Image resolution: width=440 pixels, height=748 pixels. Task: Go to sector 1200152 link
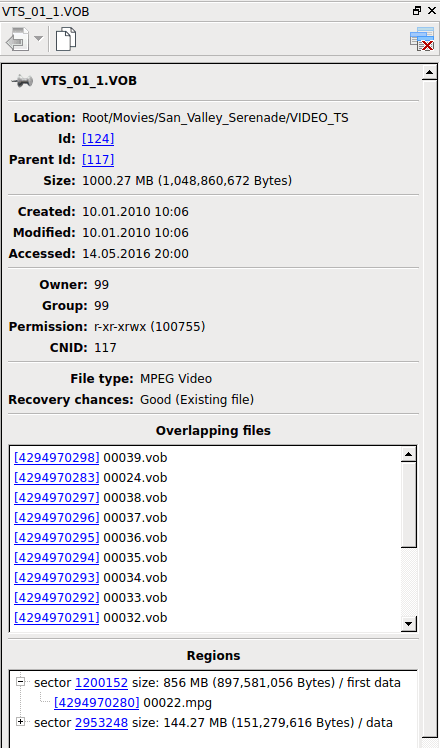[x=101, y=683]
